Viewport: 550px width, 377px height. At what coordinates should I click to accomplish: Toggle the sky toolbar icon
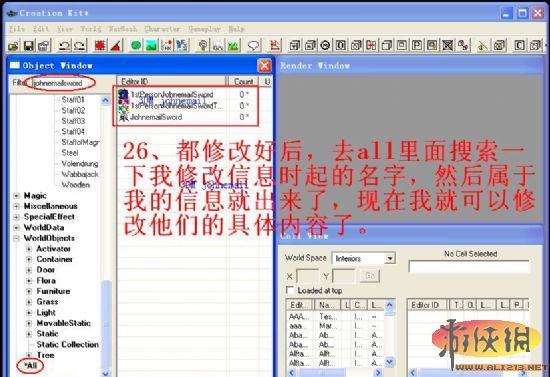(218, 46)
